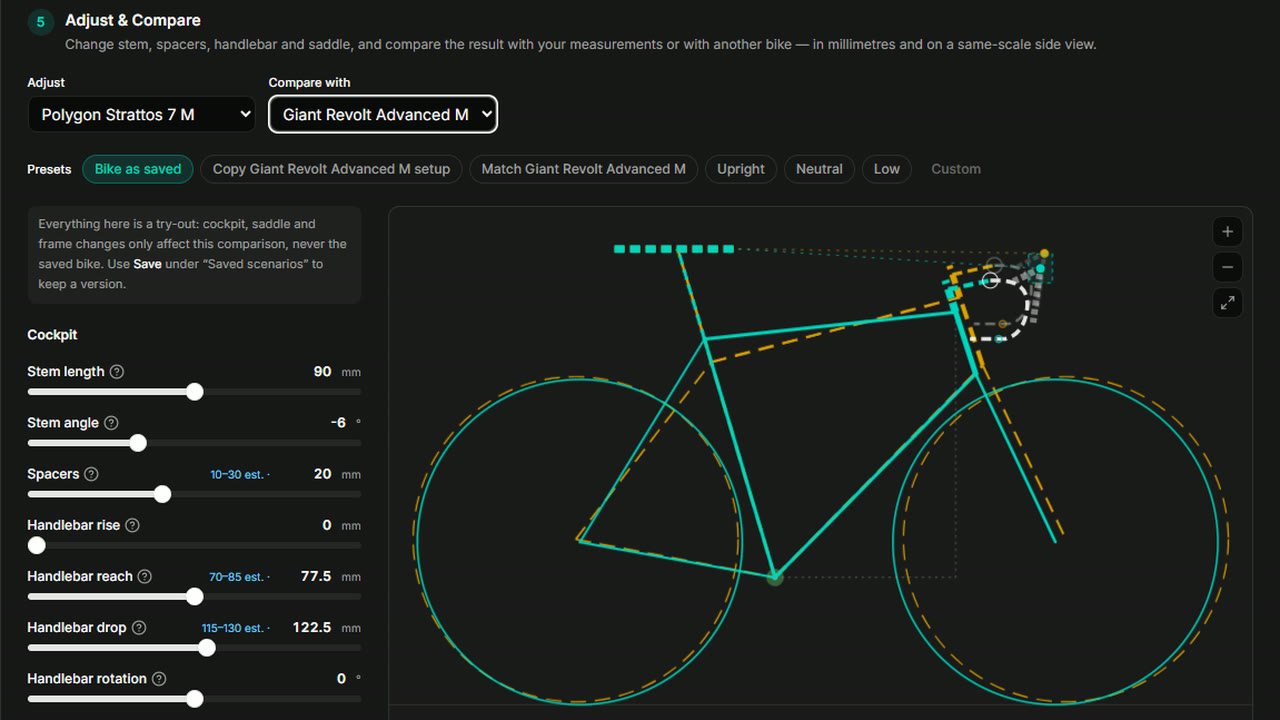Click the Stem angle value -6
This screenshot has height=720, width=1280.
pyautogui.click(x=338, y=423)
